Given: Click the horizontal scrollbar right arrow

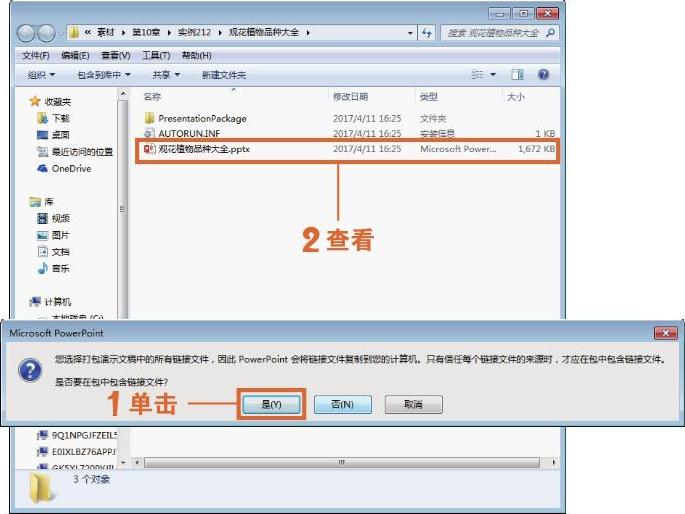Looking at the screenshot, I should point(554,462).
